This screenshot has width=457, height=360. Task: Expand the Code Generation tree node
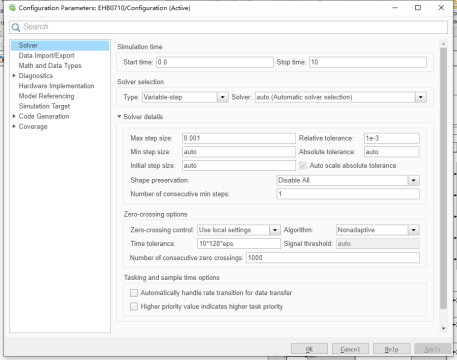14,116
